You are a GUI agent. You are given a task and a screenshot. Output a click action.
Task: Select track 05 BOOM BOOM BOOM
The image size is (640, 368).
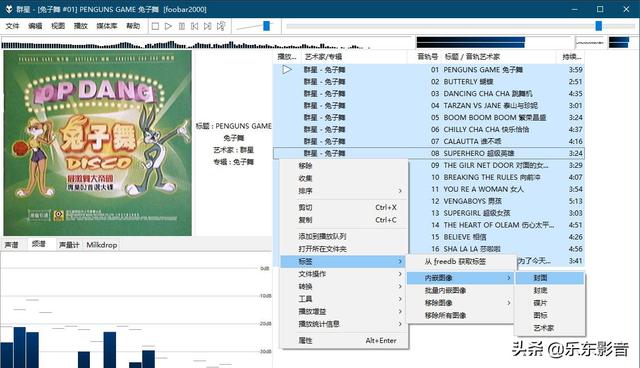[x=429, y=117]
